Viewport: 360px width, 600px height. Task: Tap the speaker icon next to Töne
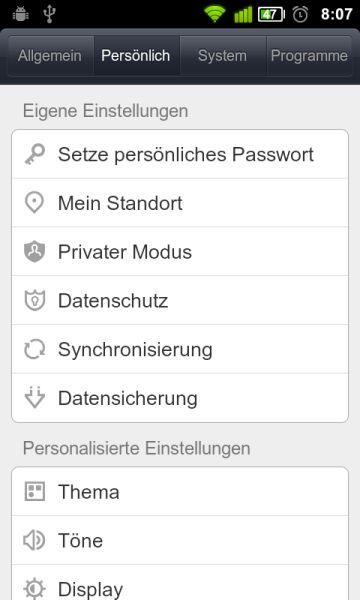point(34,540)
